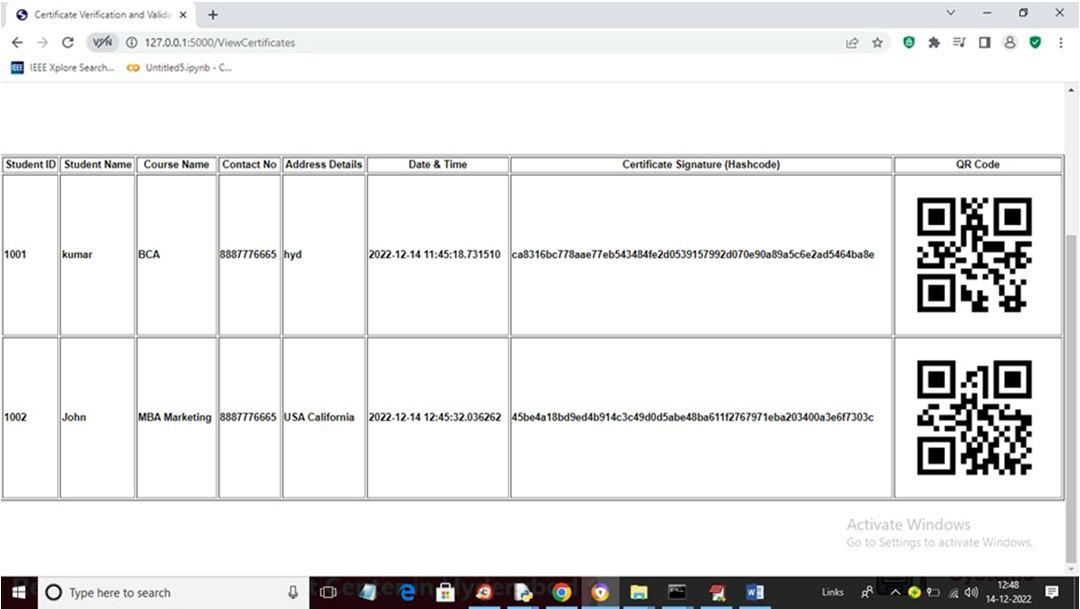Open the tab search chevron
This screenshot has height=609, width=1080.
951,12
